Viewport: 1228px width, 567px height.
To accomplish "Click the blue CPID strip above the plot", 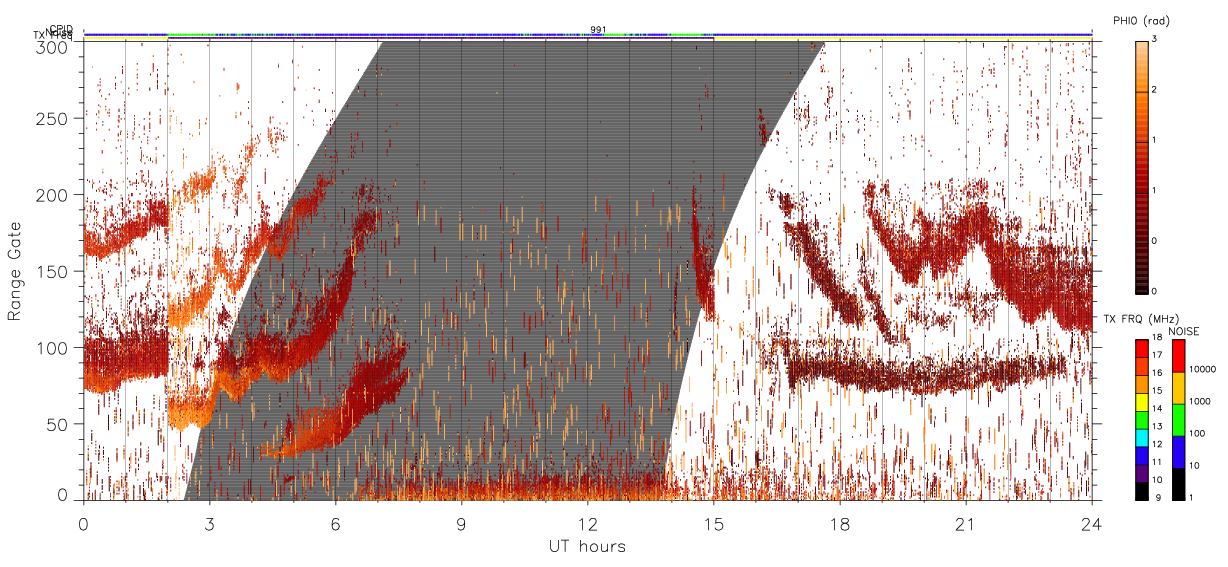I will 588,34.
